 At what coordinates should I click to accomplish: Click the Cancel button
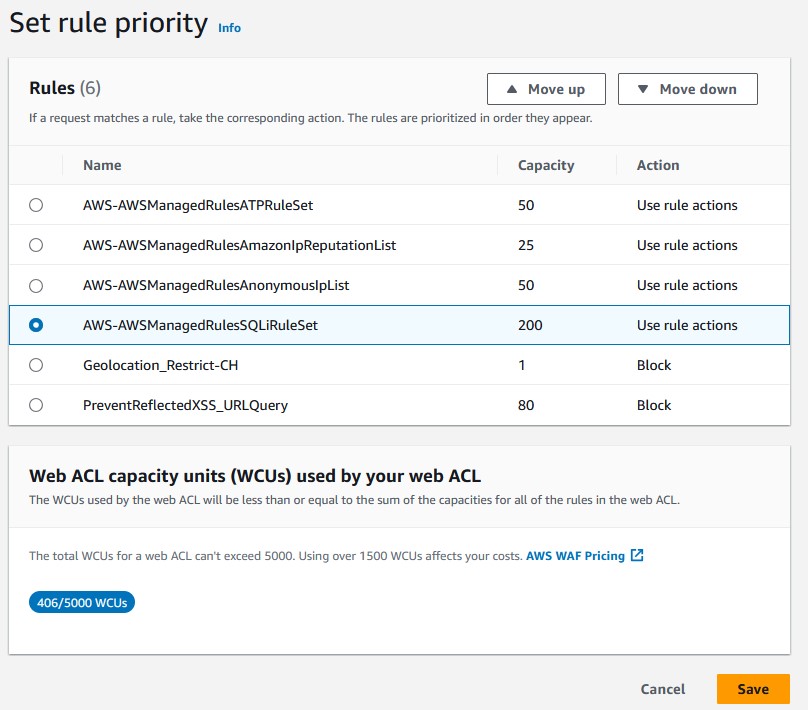pyautogui.click(x=663, y=689)
